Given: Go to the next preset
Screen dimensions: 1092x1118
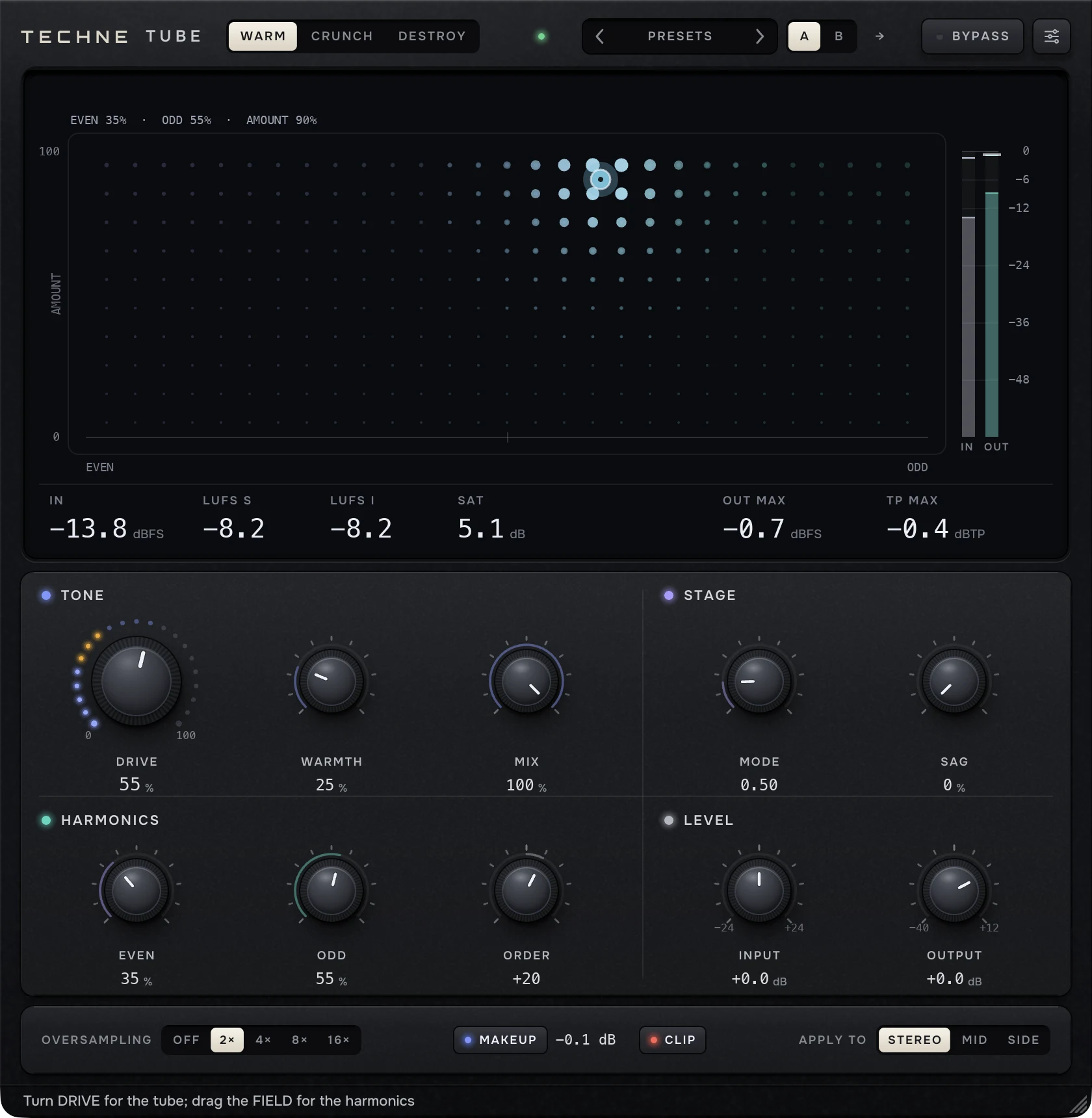Looking at the screenshot, I should [x=760, y=36].
